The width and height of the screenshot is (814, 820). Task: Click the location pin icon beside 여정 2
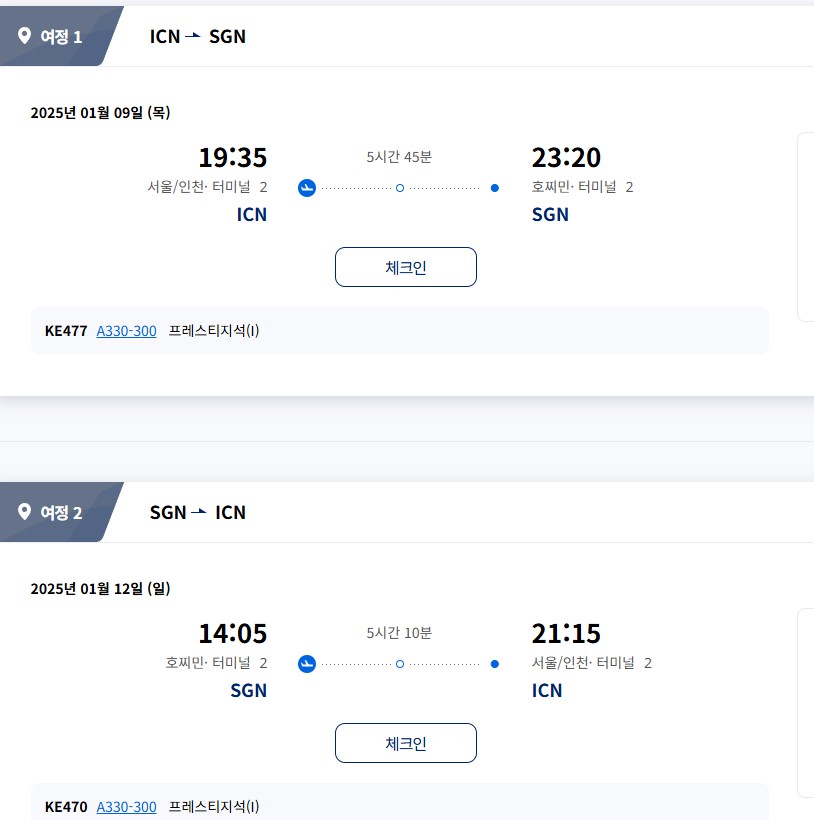point(25,512)
